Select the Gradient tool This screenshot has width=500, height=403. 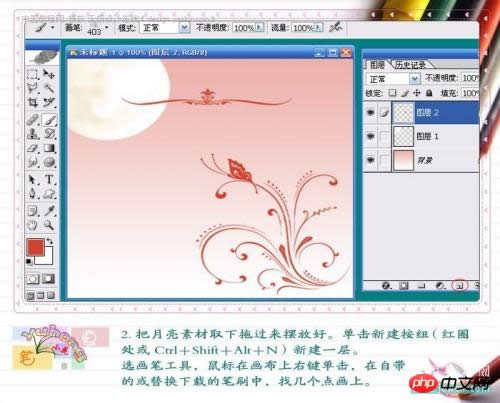pos(49,148)
